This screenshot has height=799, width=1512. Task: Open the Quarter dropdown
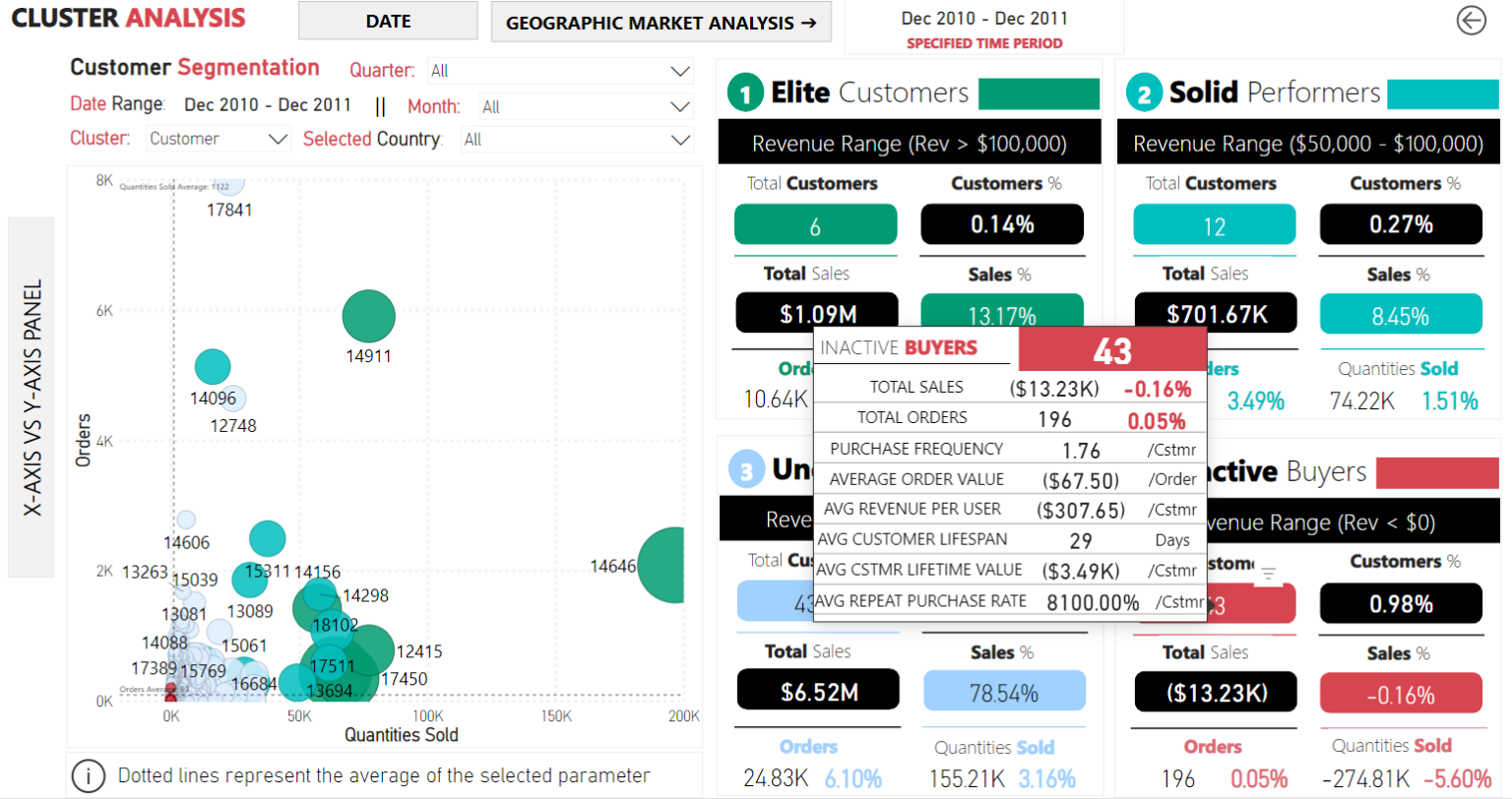559,71
